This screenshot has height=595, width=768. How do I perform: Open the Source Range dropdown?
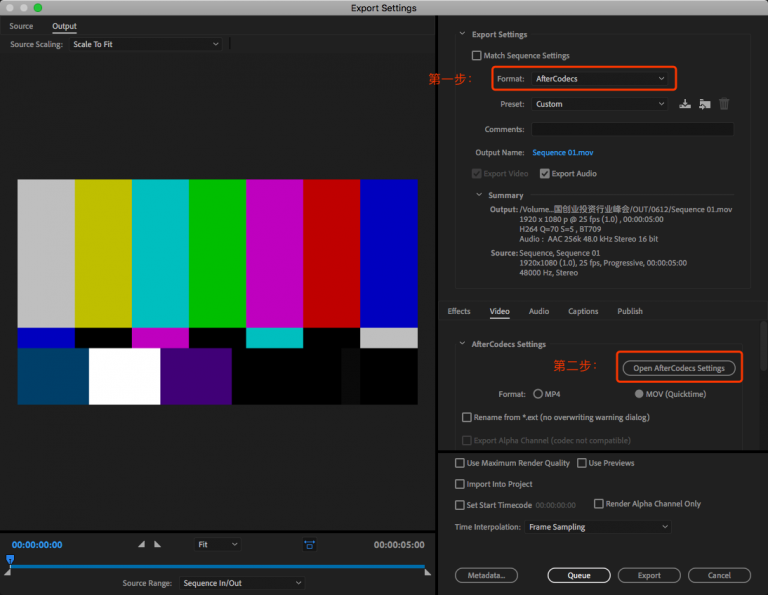(x=242, y=583)
